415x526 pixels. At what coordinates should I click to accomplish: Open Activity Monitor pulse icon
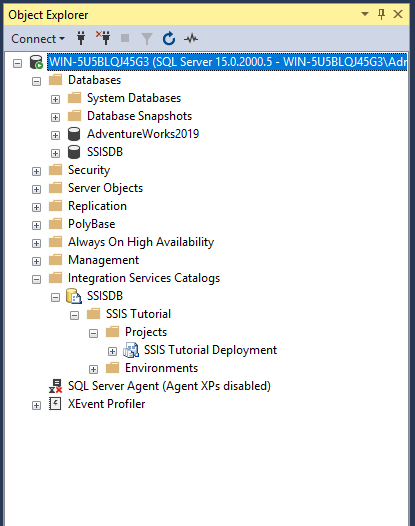[x=191, y=39]
